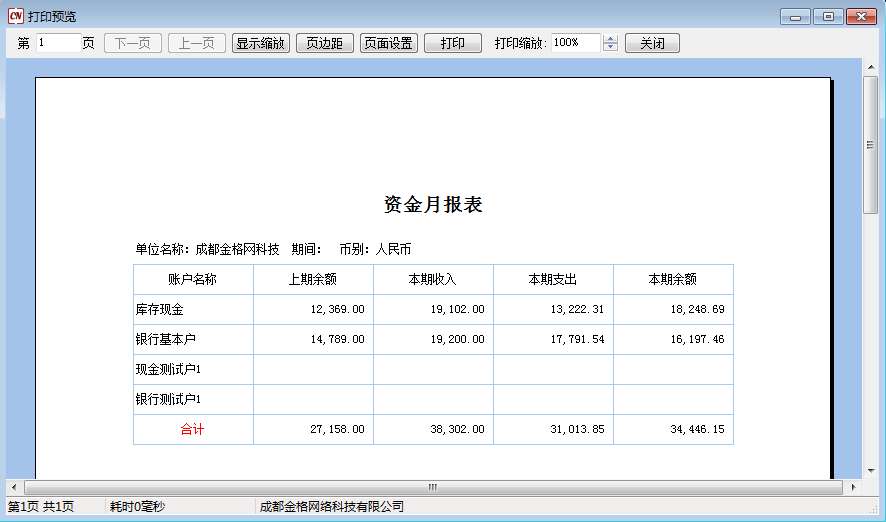Minimize the 打印预览 window
886x522 pixels.
pyautogui.click(x=796, y=17)
